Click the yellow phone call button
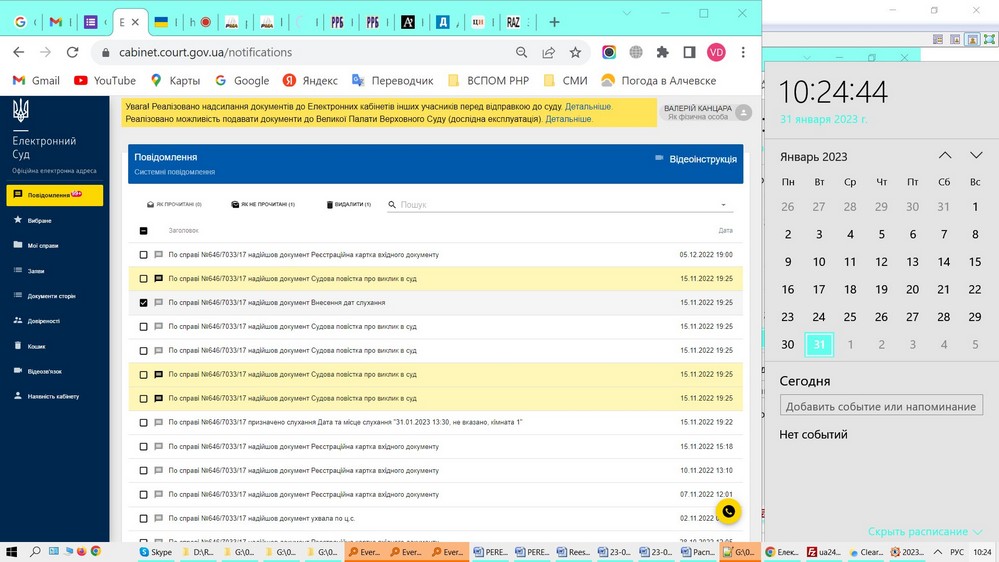This screenshot has height=562, width=999. (x=728, y=511)
